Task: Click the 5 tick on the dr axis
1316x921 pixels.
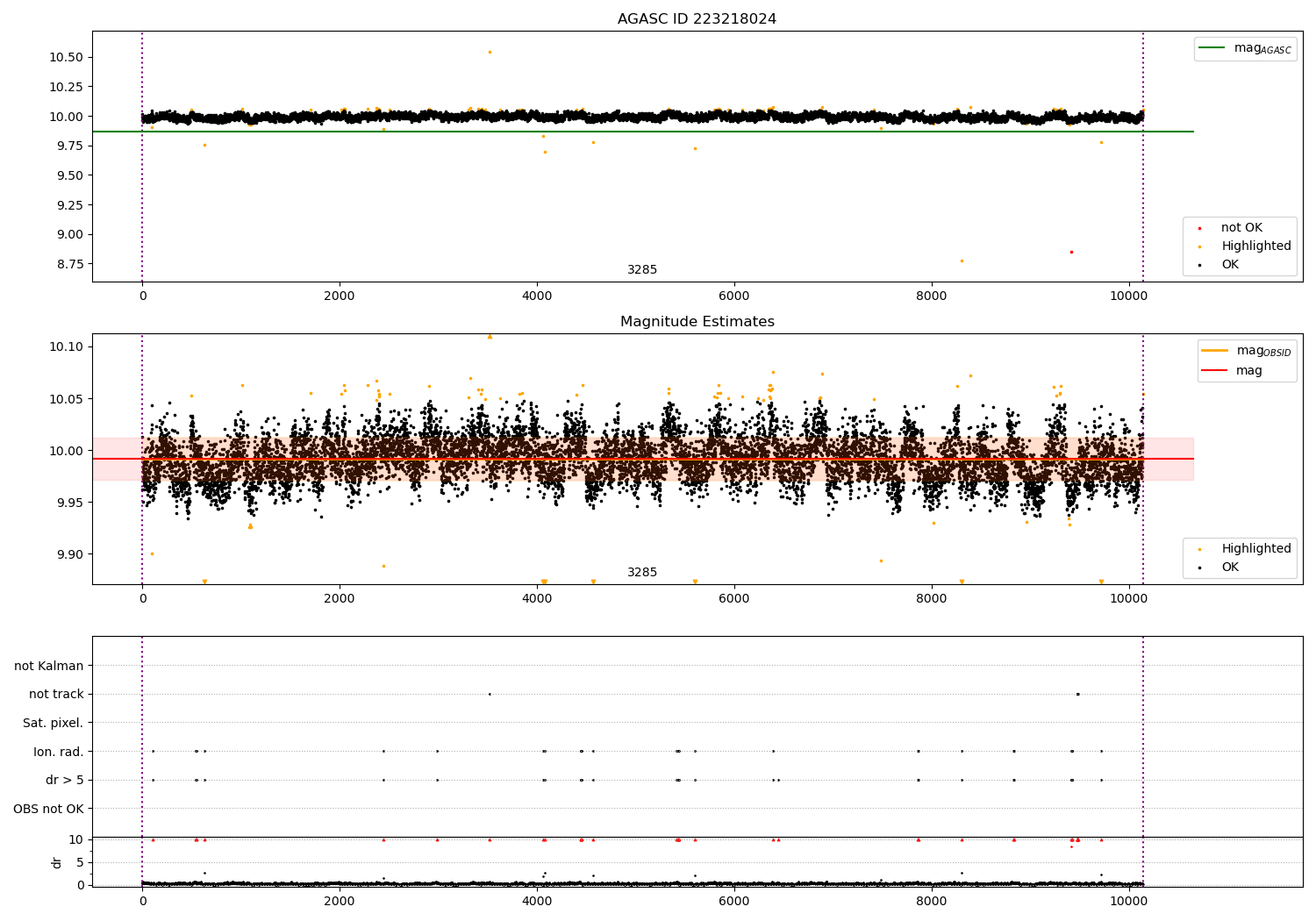Action: click(81, 862)
